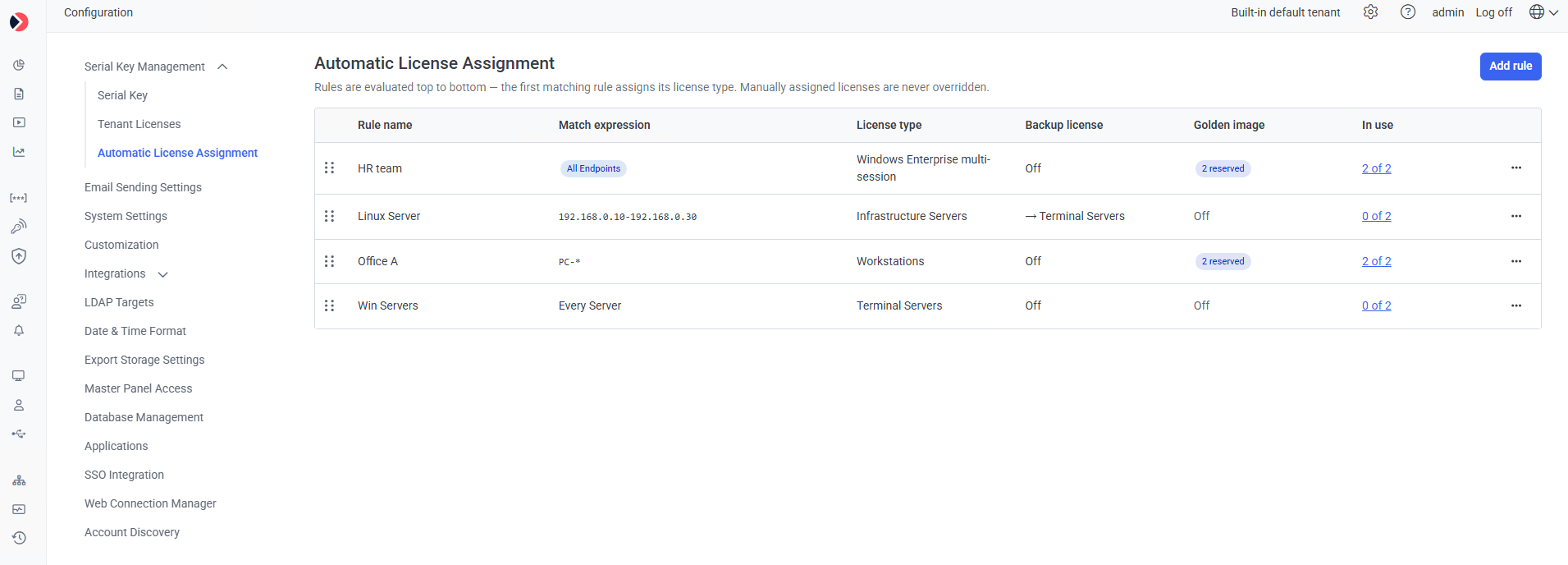The height and width of the screenshot is (565, 1568).
Task: Open more actions menu for Office A
Action: click(1516, 261)
